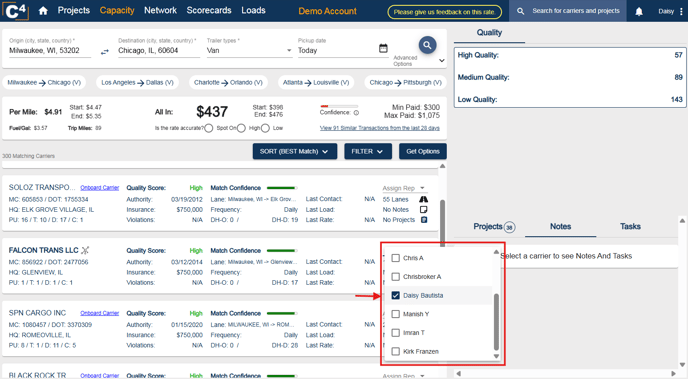This screenshot has width=688, height=379.
Task: Open the notifications bell
Action: (x=639, y=11)
